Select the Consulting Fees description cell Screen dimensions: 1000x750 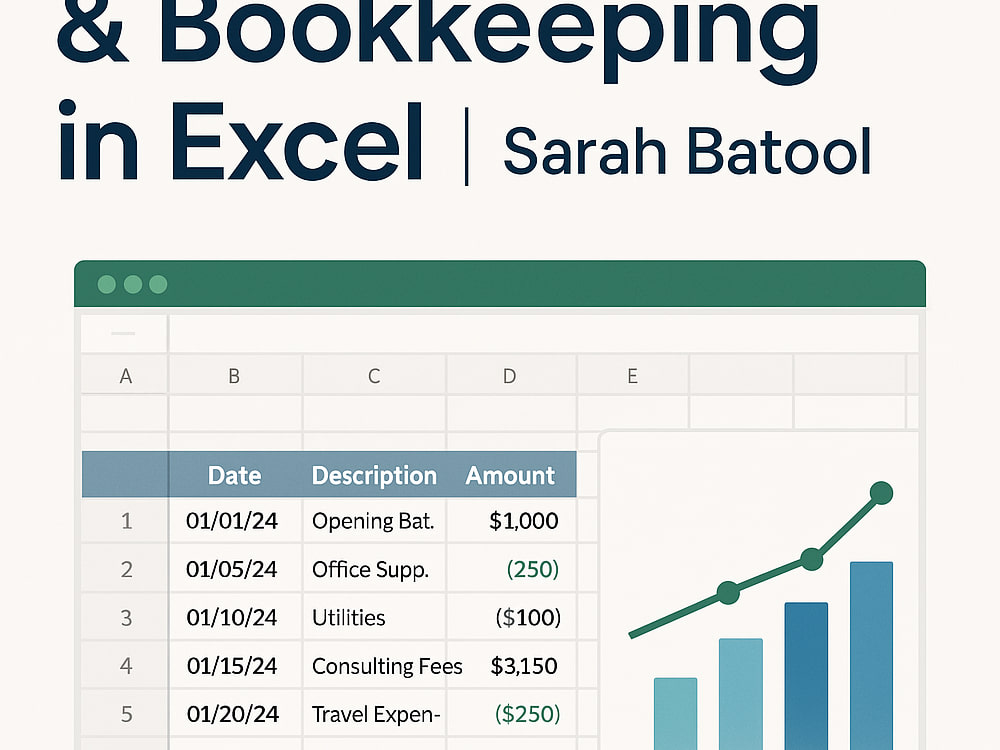pos(374,666)
